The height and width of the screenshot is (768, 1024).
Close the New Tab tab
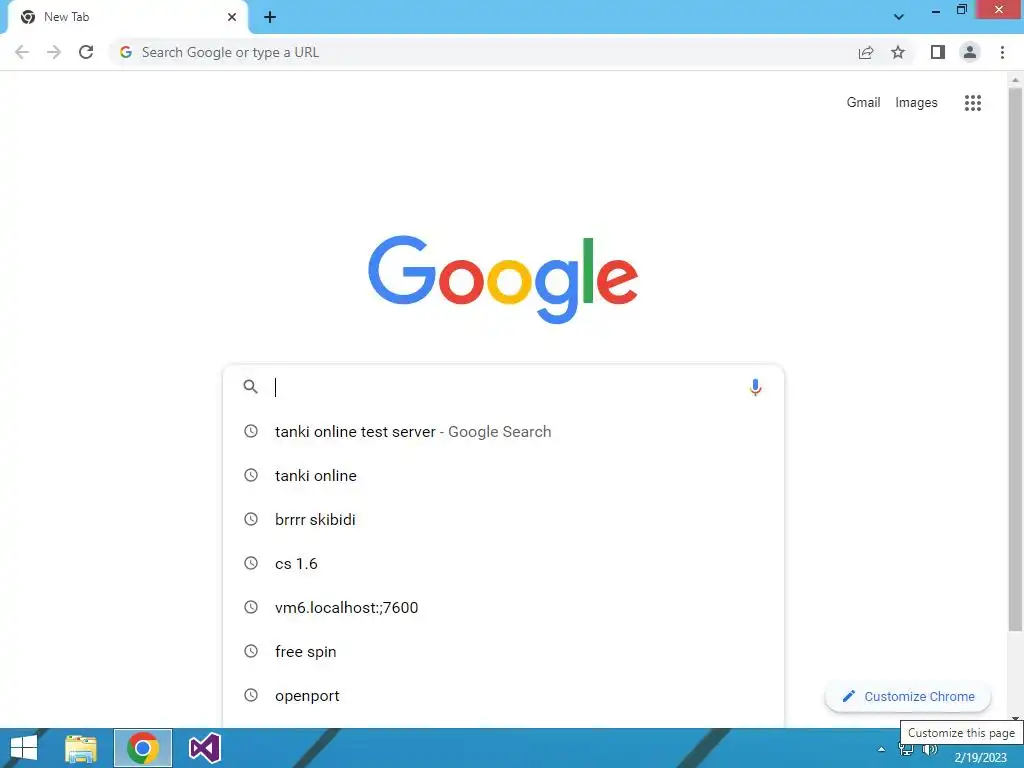[232, 17]
